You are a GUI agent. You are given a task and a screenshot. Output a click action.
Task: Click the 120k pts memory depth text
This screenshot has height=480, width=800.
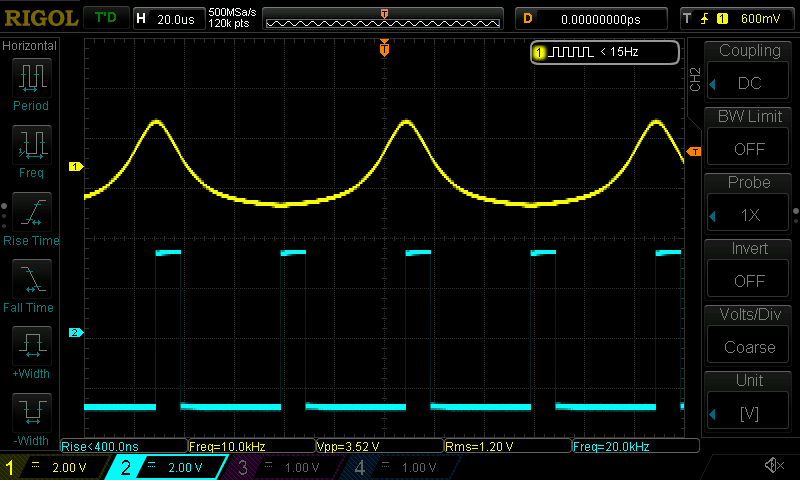click(x=229, y=23)
